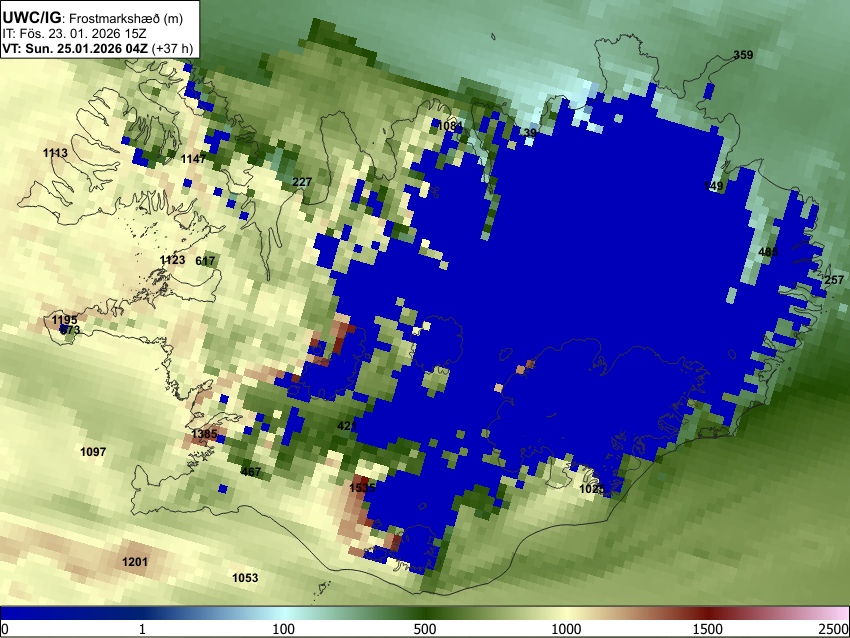
Task: Click the 'VT: Sun. 25.01.2026 04Z' valid time
Action: pyautogui.click(x=75, y=48)
